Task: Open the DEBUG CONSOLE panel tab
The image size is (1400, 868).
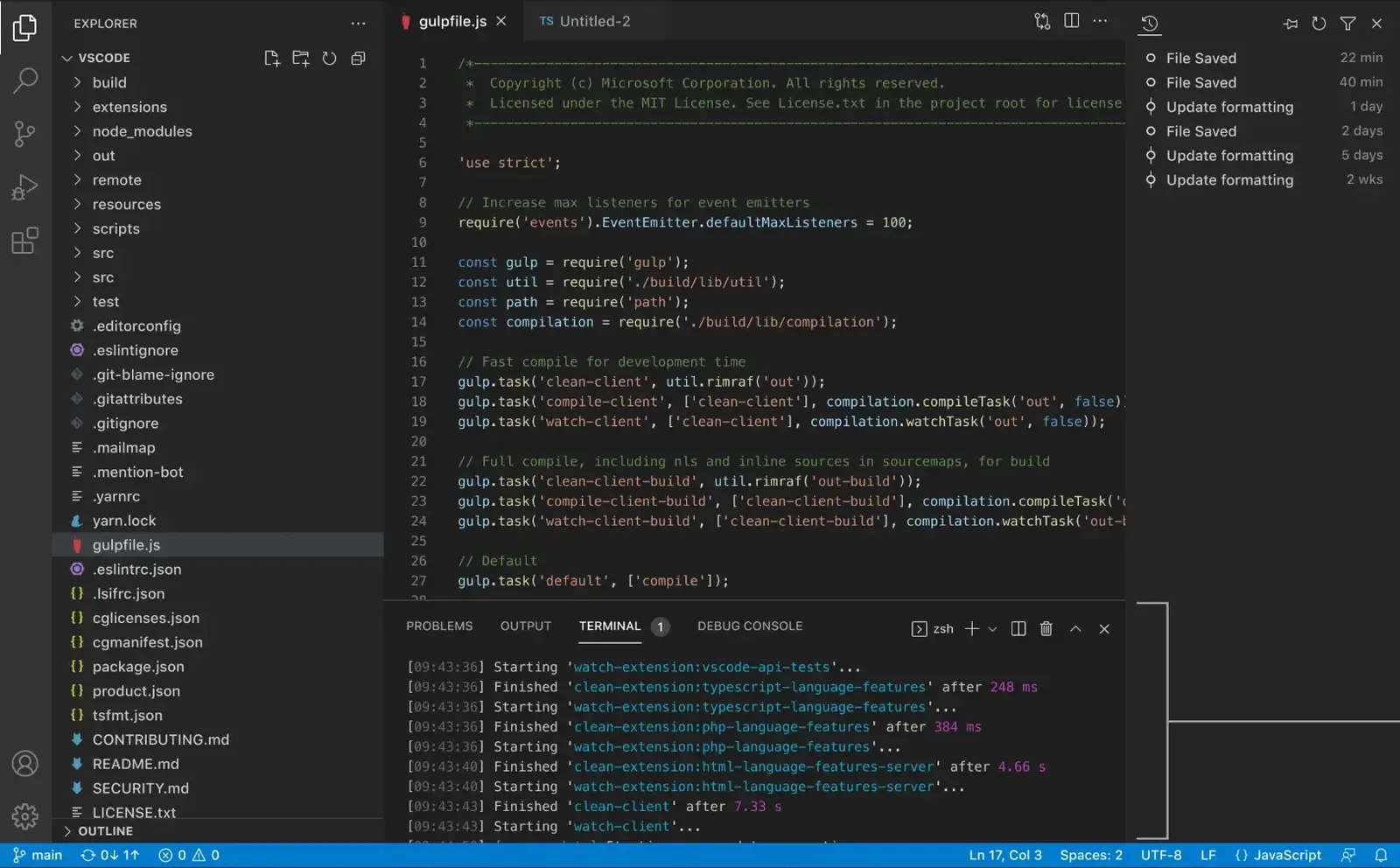Action: pyautogui.click(x=750, y=626)
